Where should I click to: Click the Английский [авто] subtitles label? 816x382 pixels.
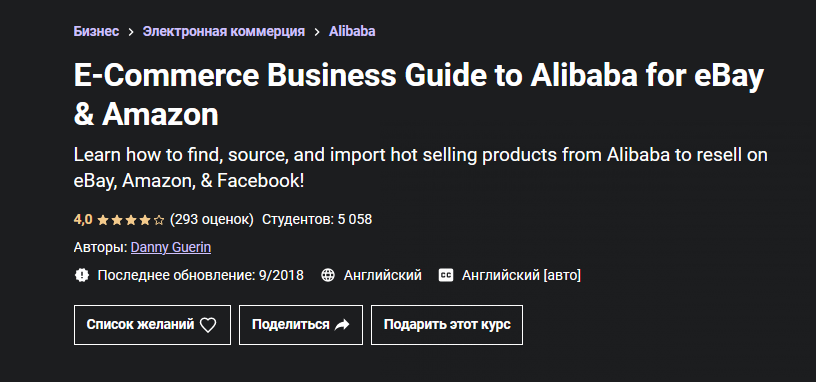click(521, 275)
